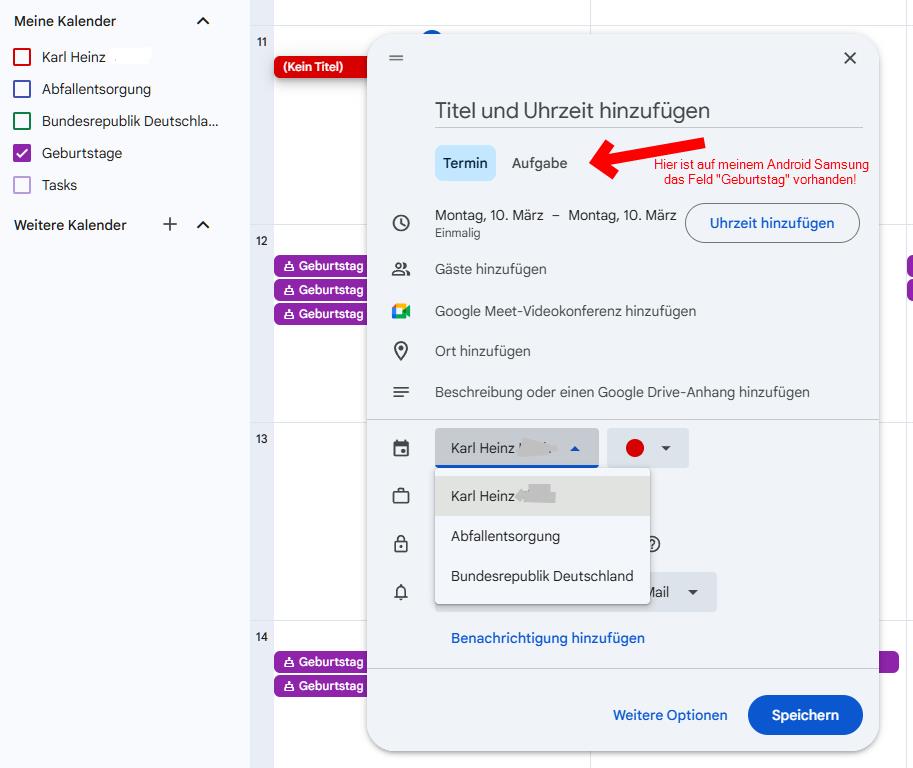
Task: Add Google Meet-Videokonferenz
Action: [565, 311]
